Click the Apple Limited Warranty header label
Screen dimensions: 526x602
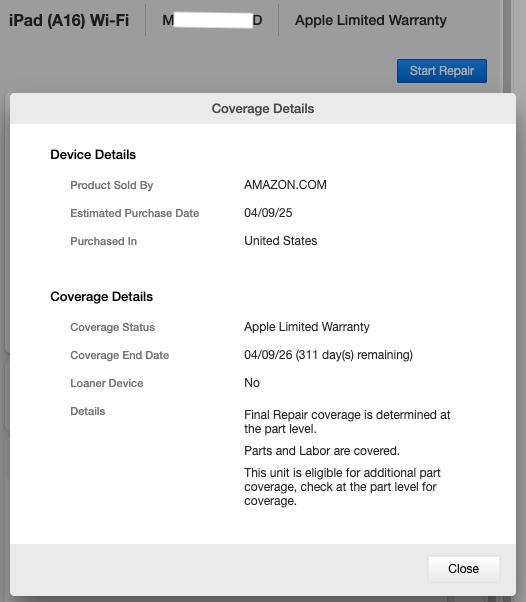click(x=371, y=20)
